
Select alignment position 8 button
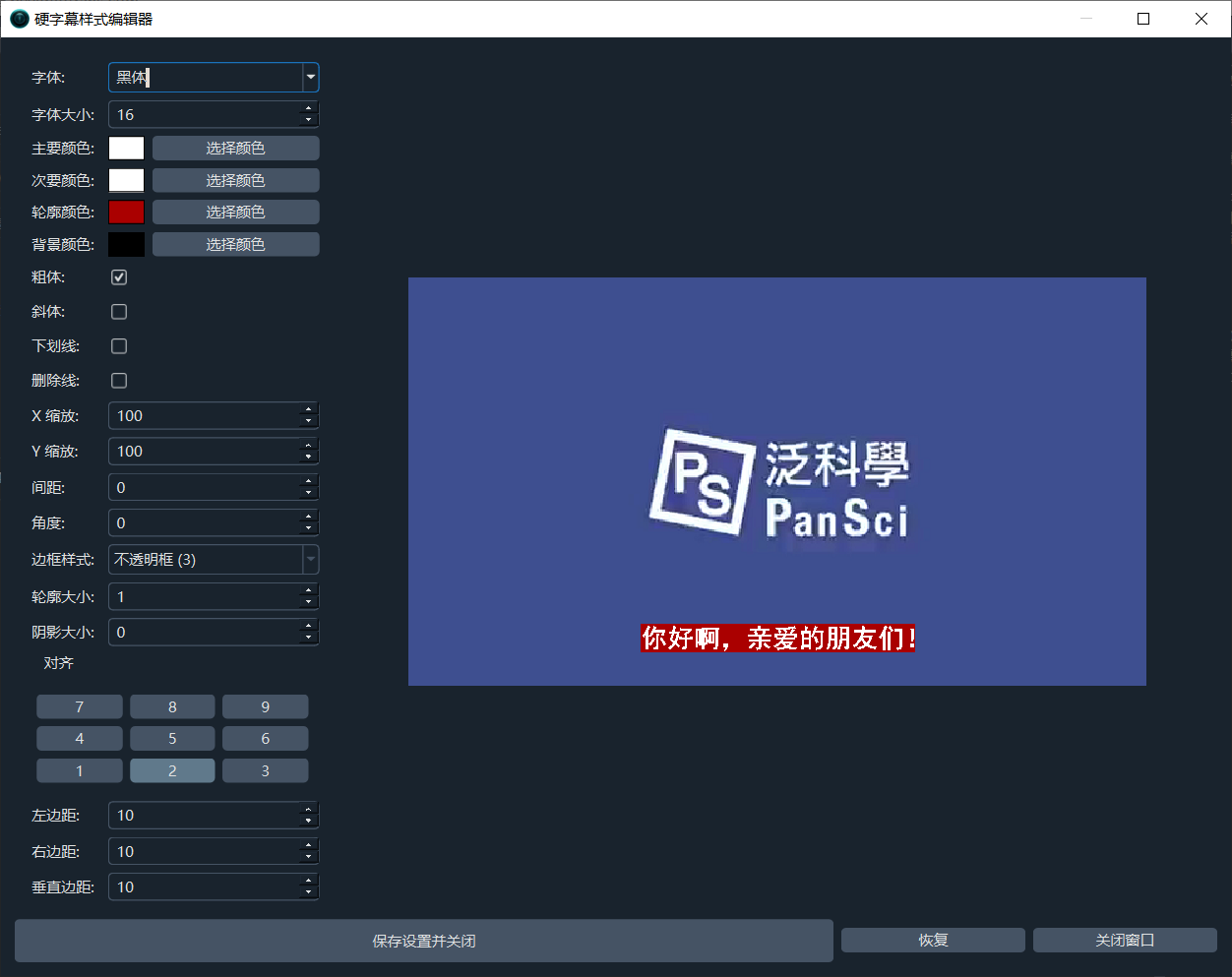tap(172, 707)
